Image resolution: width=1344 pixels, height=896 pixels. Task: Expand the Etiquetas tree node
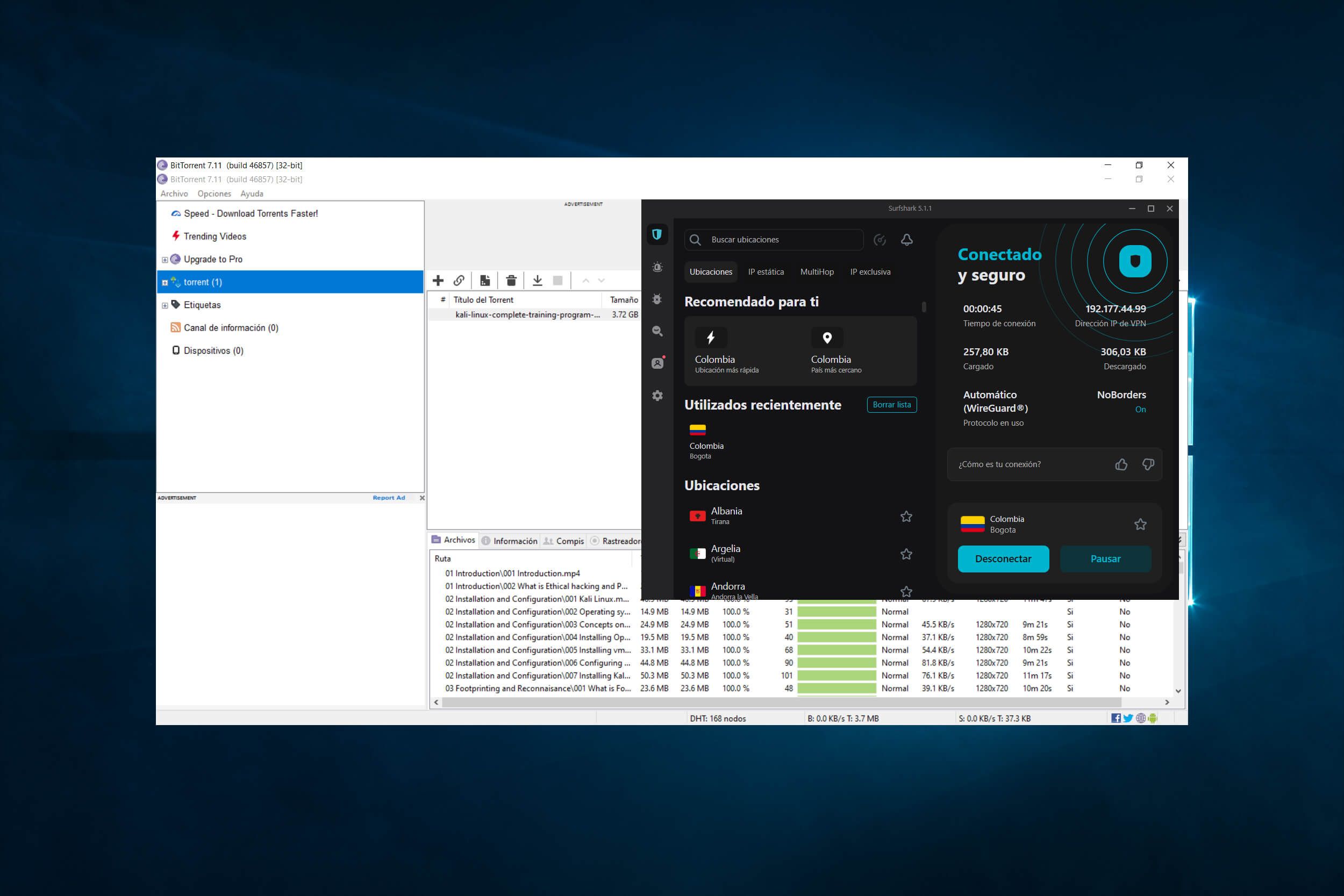pyautogui.click(x=165, y=305)
